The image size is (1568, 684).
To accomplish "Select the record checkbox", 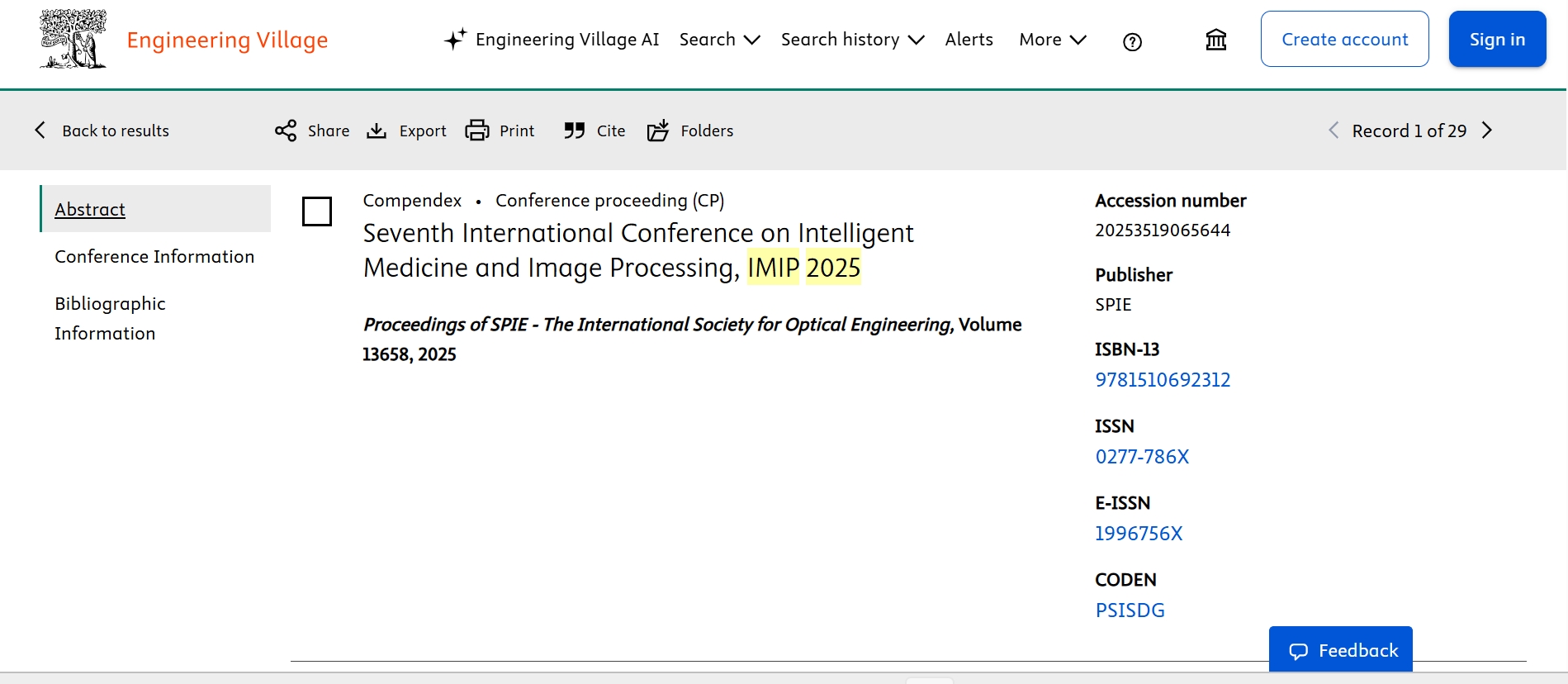I will (317, 211).
